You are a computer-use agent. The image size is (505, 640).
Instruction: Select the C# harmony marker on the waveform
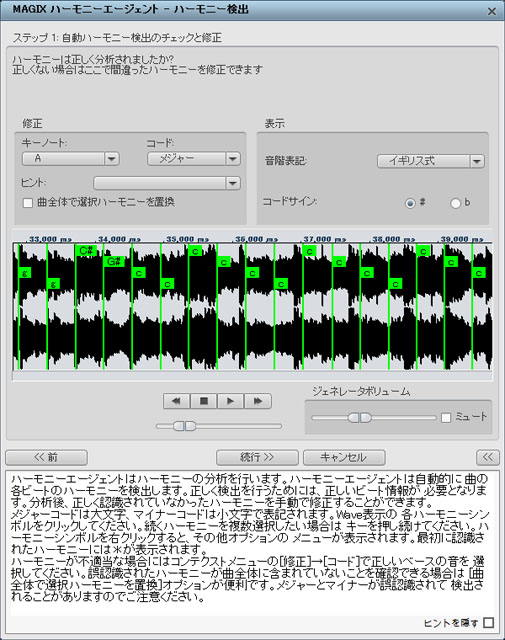tap(86, 251)
